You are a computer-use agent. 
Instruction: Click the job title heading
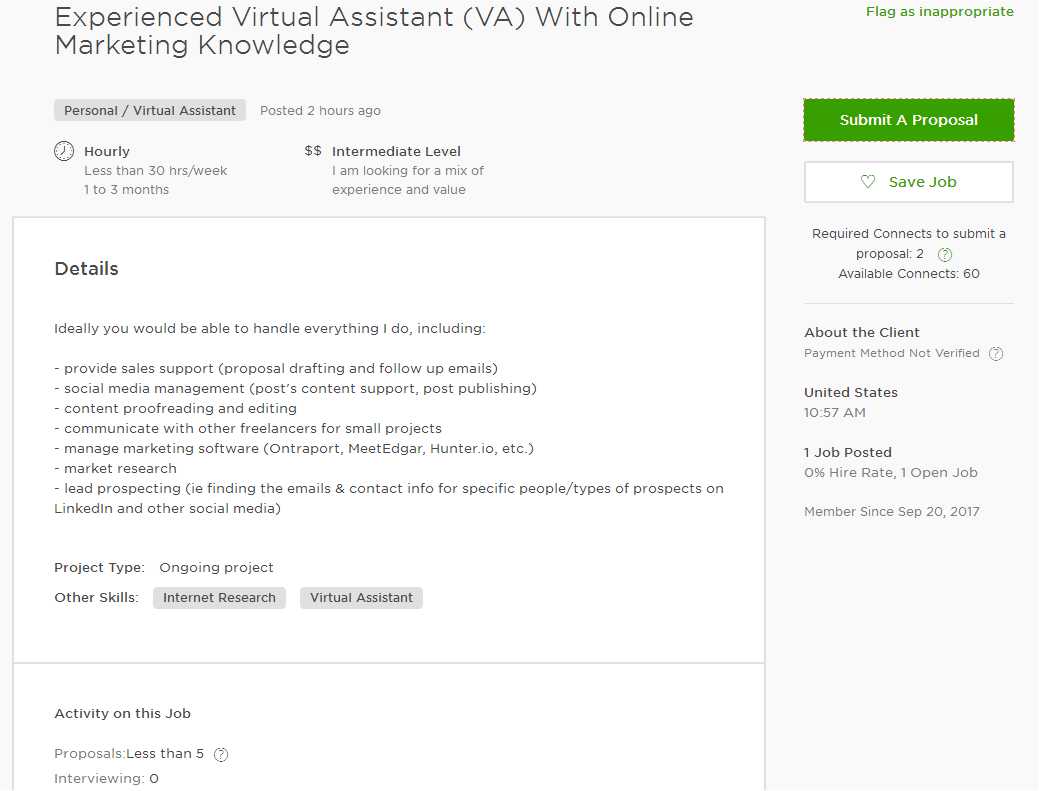pos(374,30)
